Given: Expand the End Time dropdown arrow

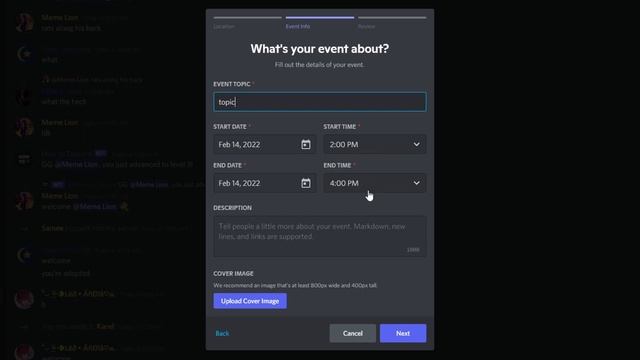Looking at the screenshot, I should (416, 183).
